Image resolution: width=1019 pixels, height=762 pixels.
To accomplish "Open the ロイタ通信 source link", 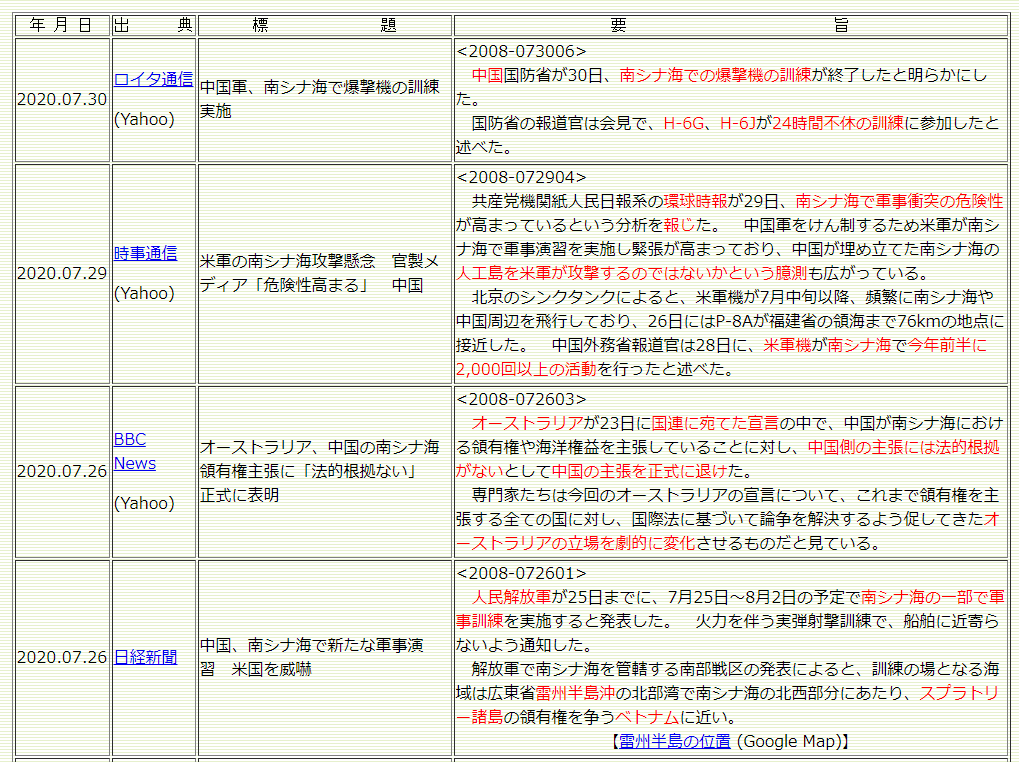I will point(153,80).
